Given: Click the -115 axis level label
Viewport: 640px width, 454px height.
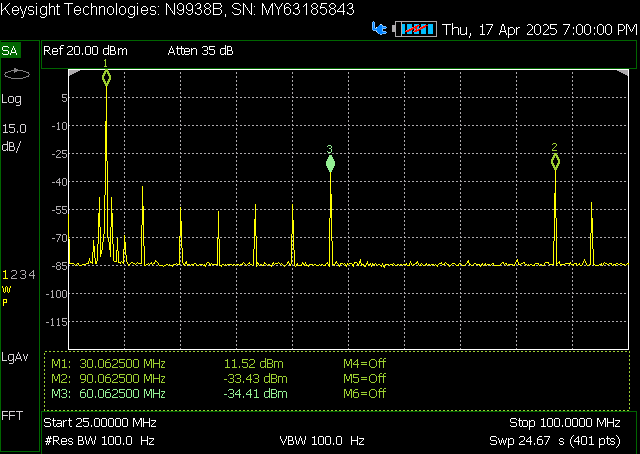Looking at the screenshot, I should pos(56,322).
